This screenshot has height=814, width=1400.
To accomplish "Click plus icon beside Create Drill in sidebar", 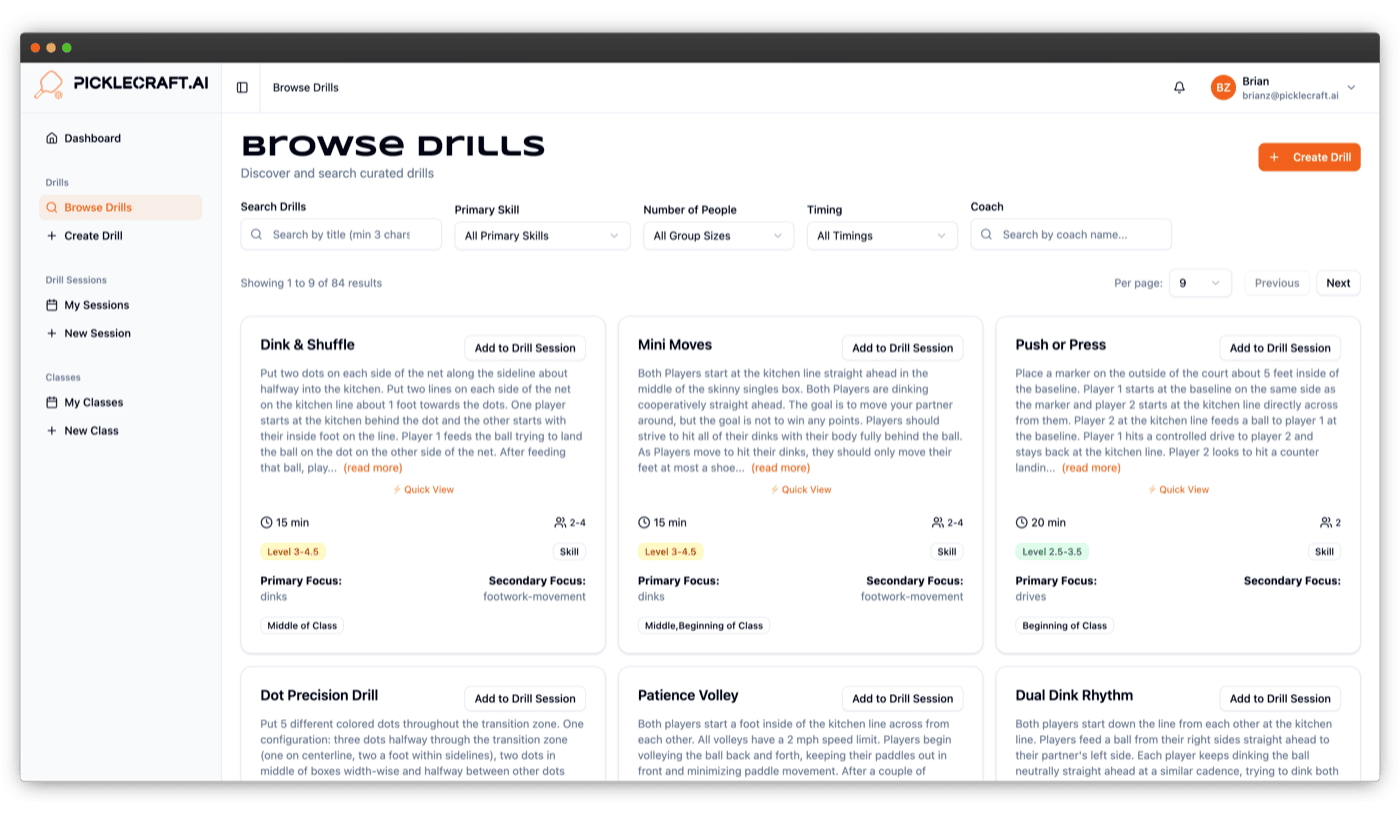I will [52, 236].
